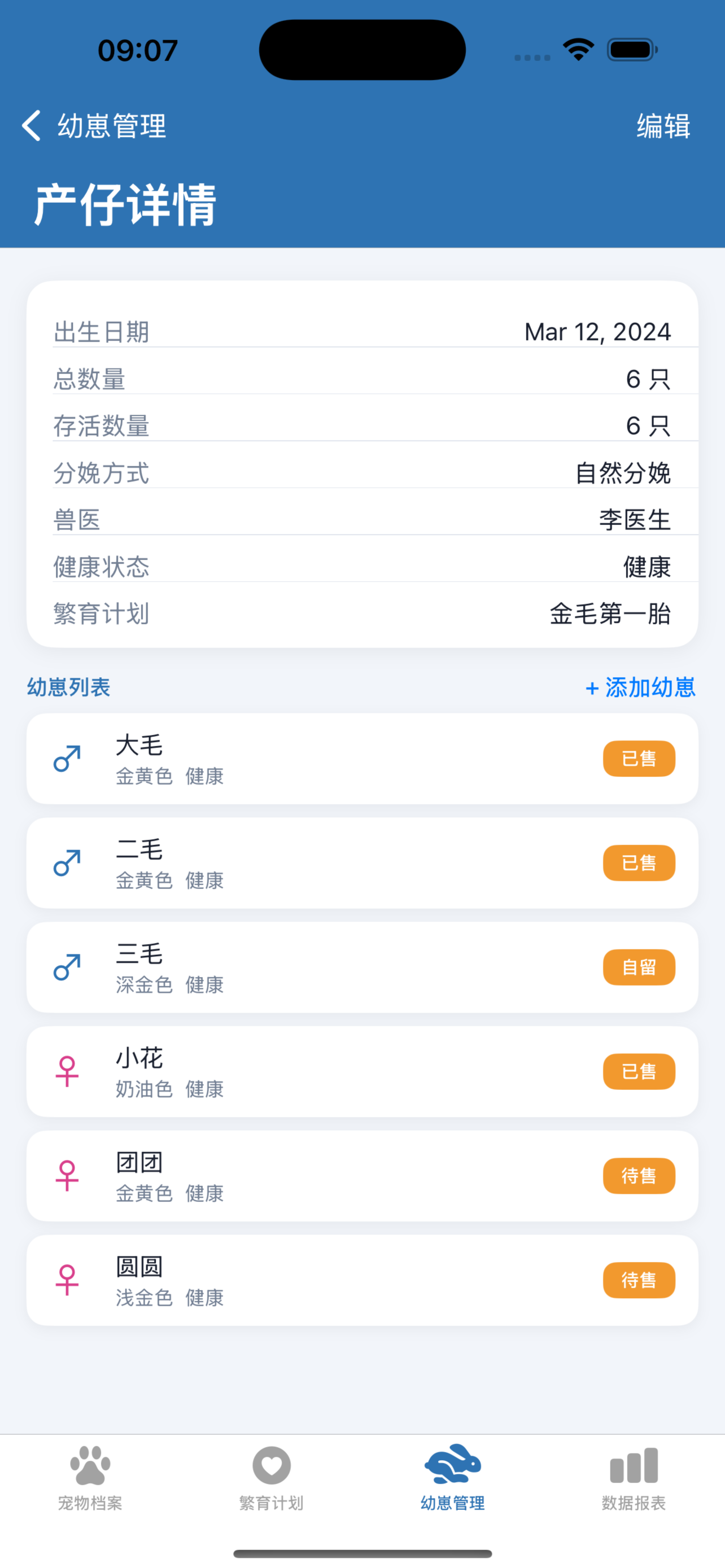Viewport: 725px width, 1568px height.
Task: Tap the 待售 badge on 圆圆
Action: pyautogui.click(x=639, y=1280)
